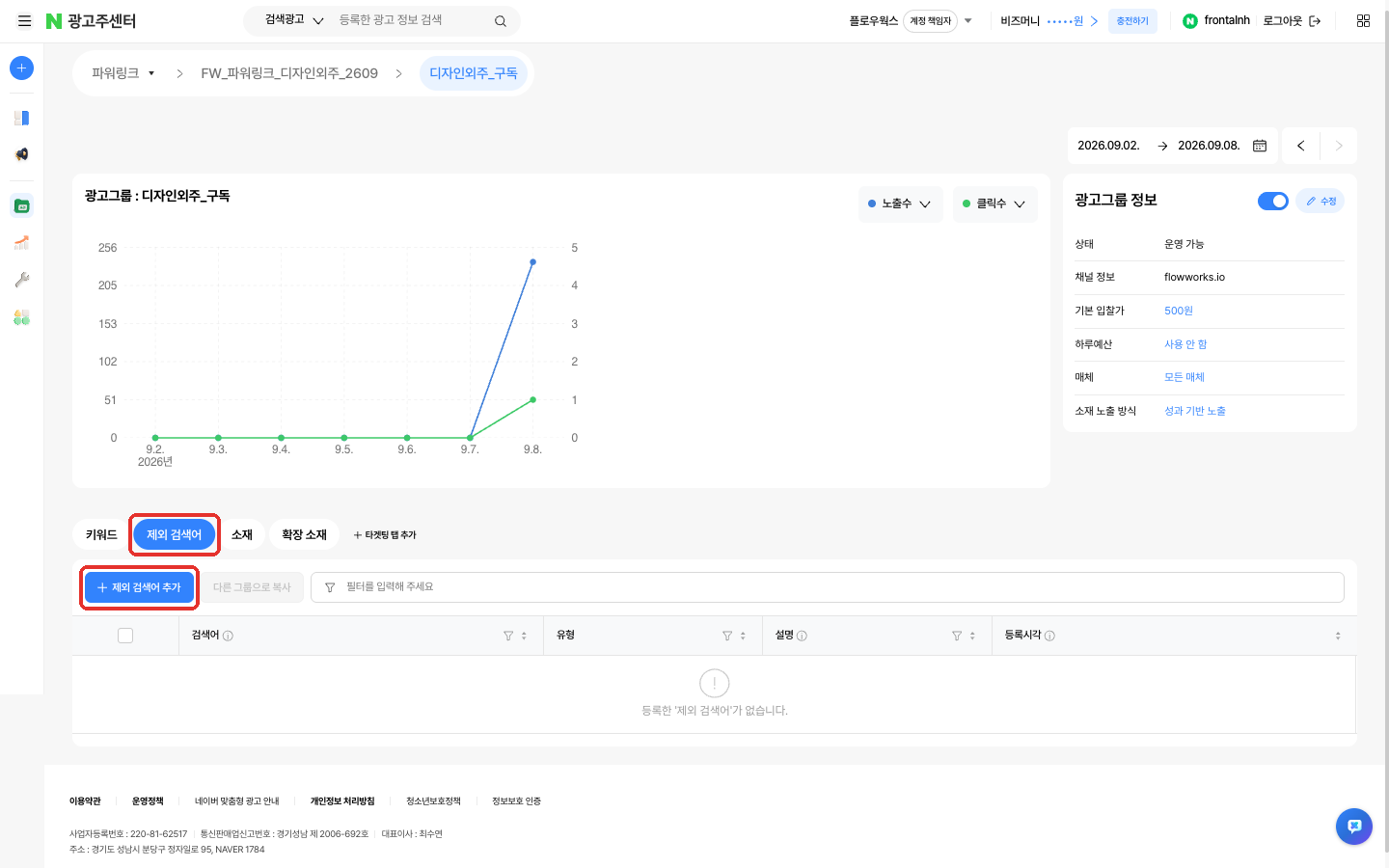Open the 개인정보 처리방침 footer link

pos(342,801)
